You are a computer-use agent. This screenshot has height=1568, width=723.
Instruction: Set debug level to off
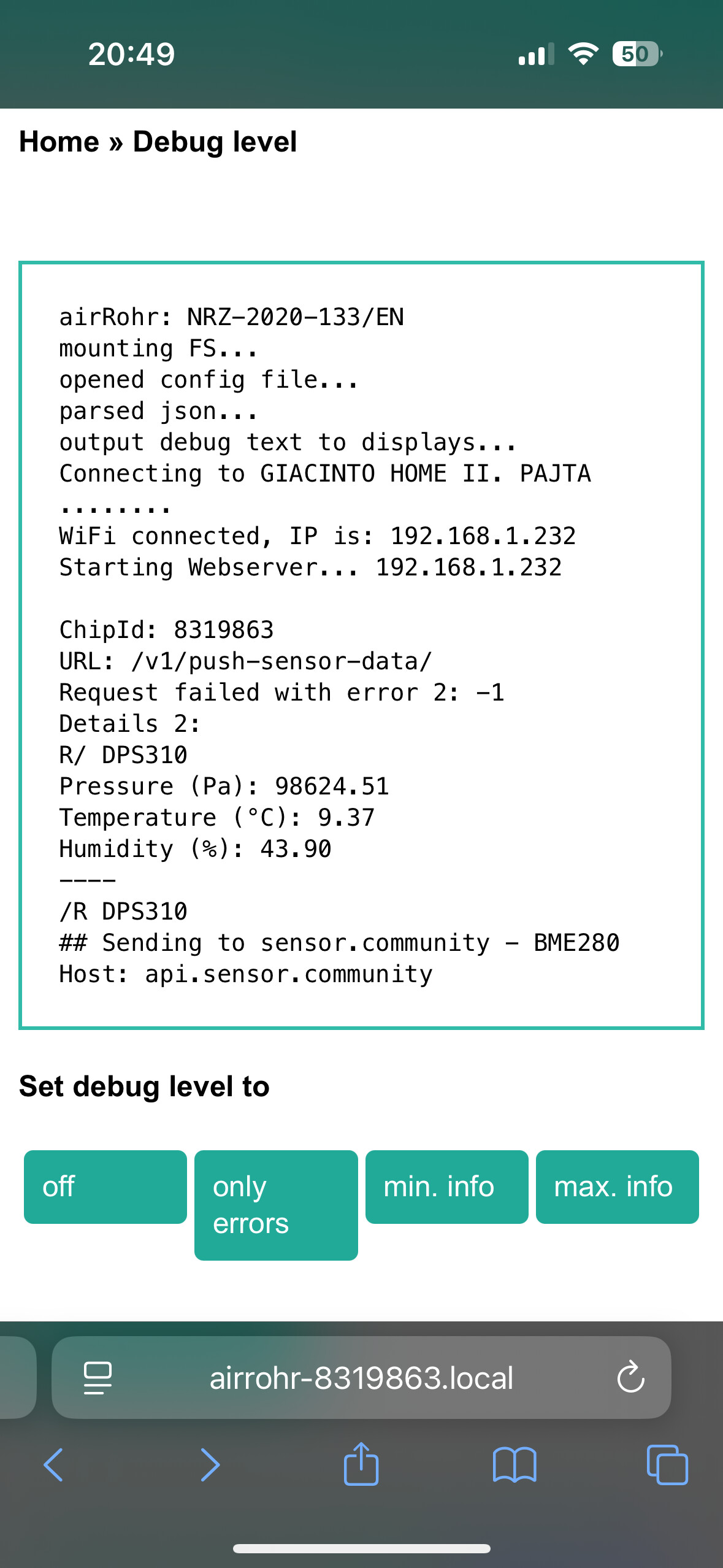point(105,1187)
